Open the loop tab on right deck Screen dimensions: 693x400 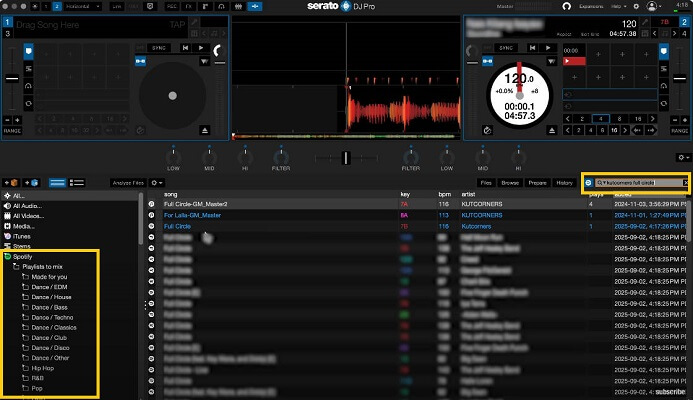click(664, 103)
